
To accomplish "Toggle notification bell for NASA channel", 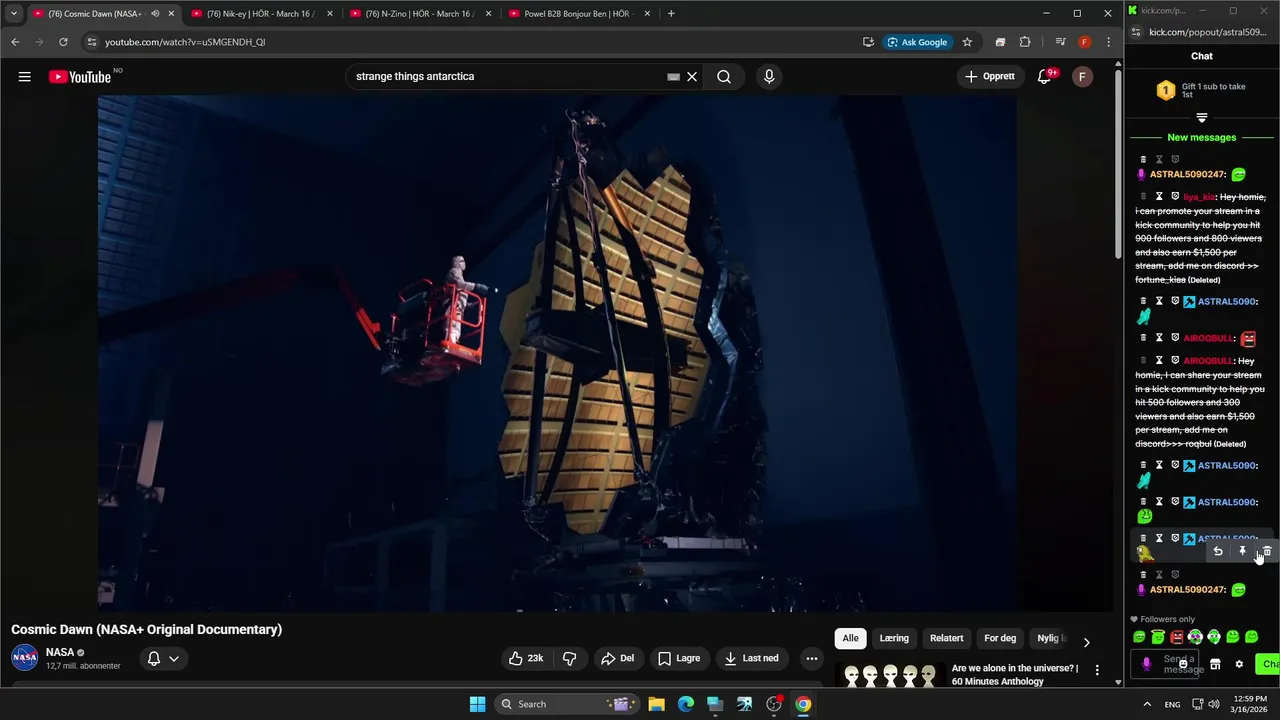I will coord(163,658).
